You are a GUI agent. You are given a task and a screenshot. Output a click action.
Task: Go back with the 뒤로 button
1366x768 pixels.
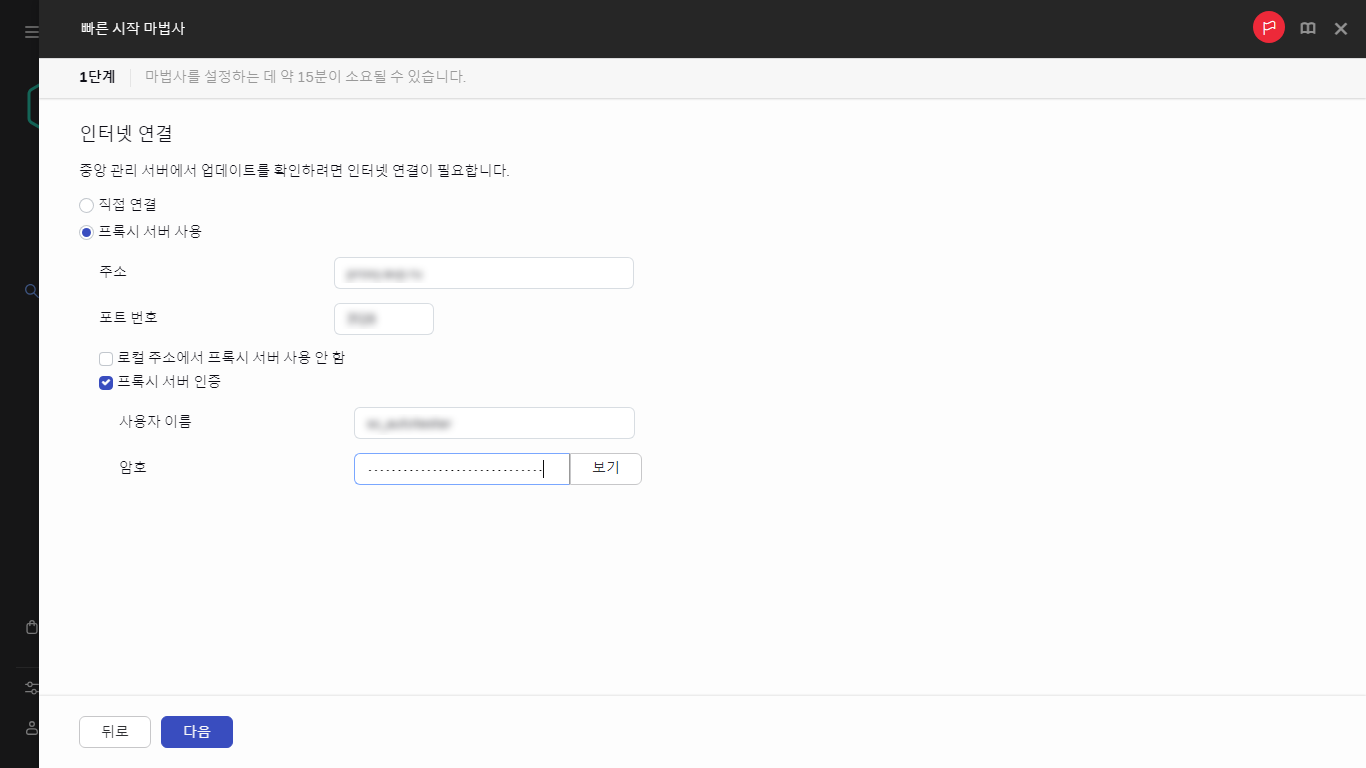point(114,731)
